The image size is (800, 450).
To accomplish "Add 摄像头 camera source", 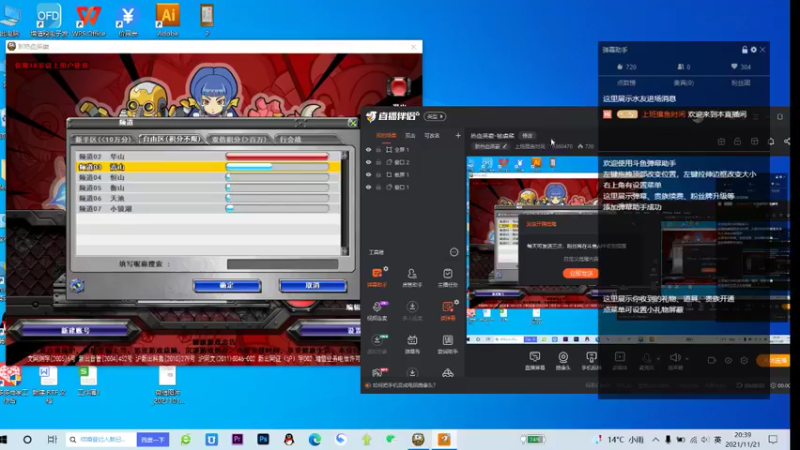I will pyautogui.click(x=563, y=360).
